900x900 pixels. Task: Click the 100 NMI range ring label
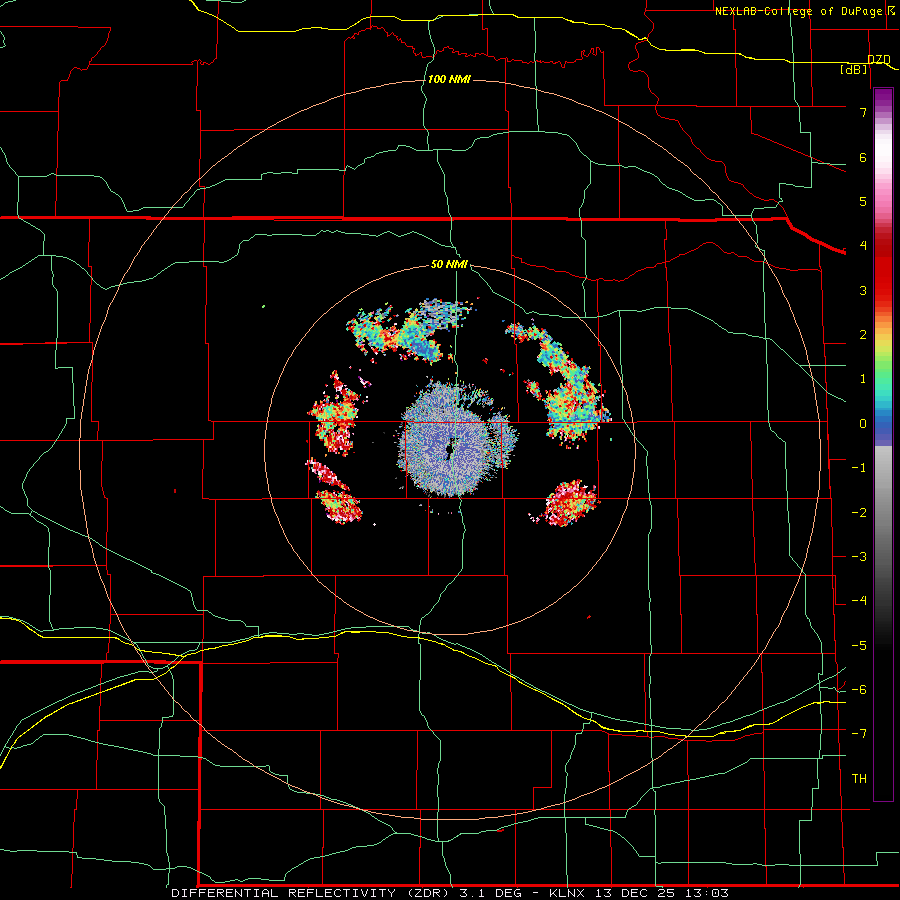(449, 79)
